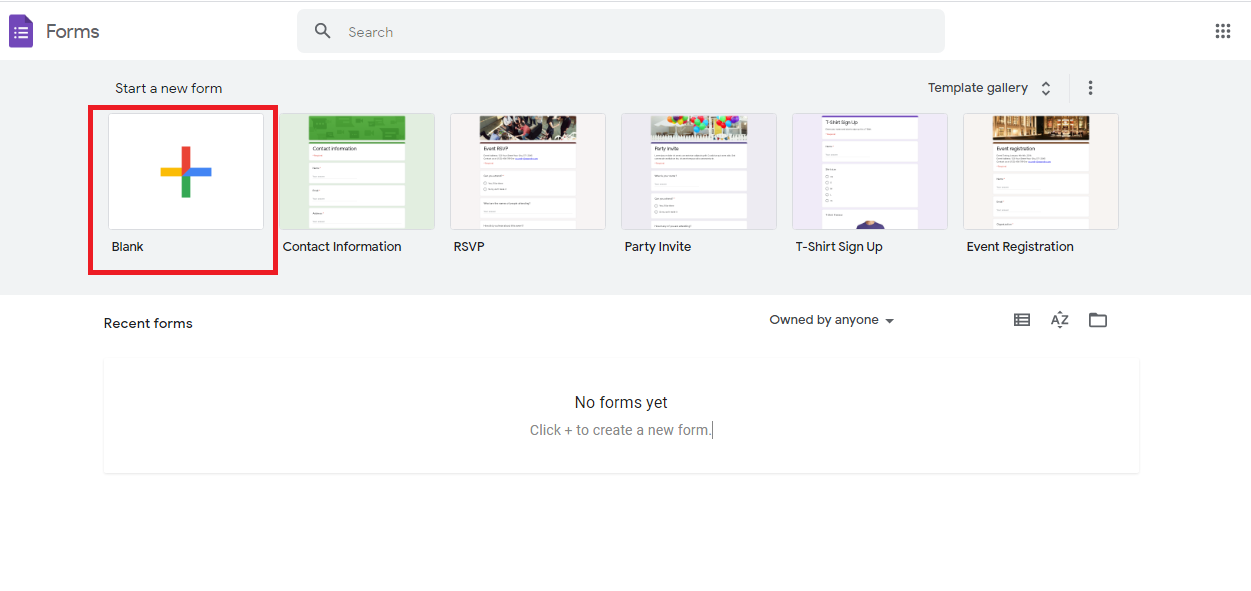Image resolution: width=1251 pixels, height=591 pixels.
Task: Pick the T-Shirt Sign Up template
Action: pyautogui.click(x=870, y=172)
